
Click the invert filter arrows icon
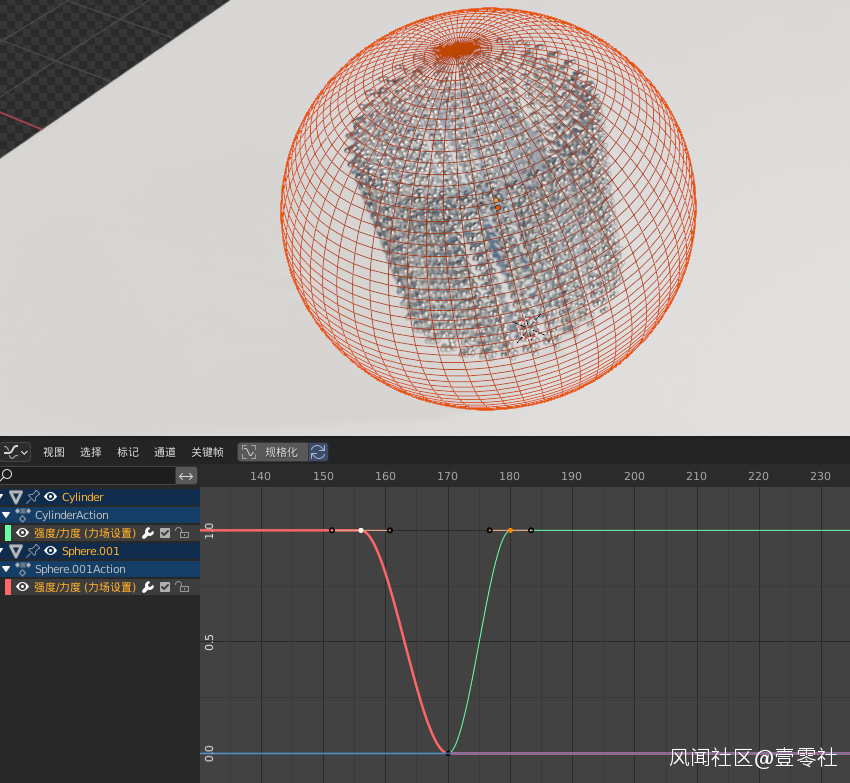(x=186, y=476)
